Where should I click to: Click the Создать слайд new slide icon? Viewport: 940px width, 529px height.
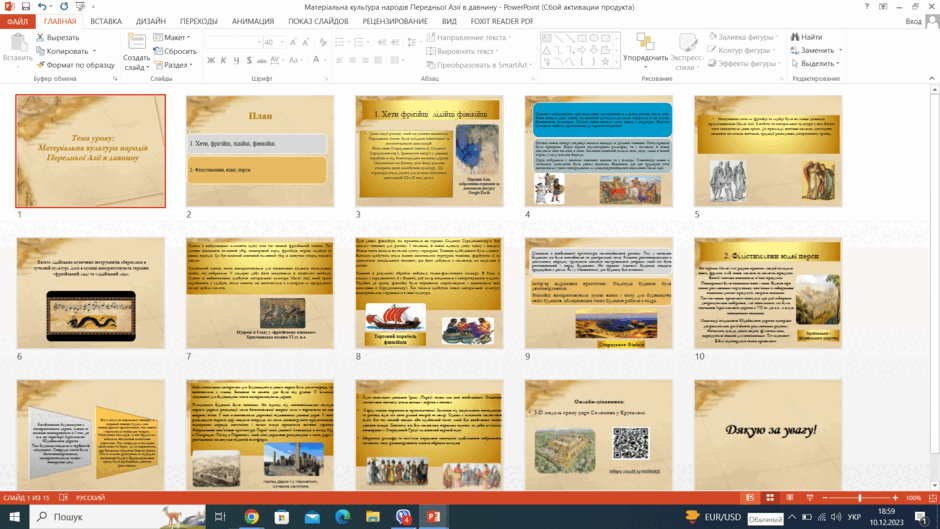136,42
